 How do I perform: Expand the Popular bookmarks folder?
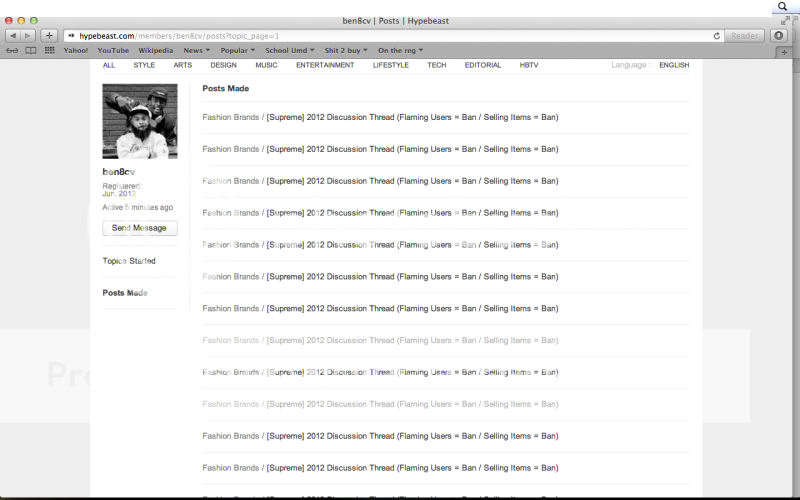(x=237, y=50)
